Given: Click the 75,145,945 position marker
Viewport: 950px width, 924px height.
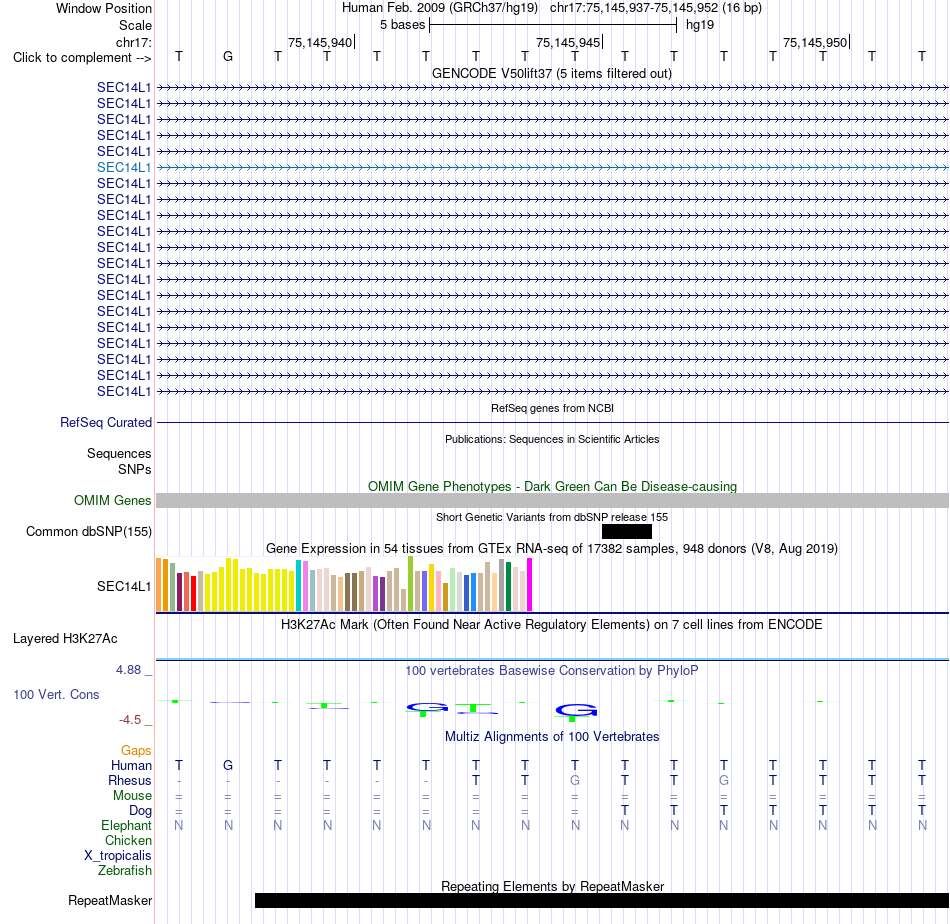Looking at the screenshot, I should (568, 42).
